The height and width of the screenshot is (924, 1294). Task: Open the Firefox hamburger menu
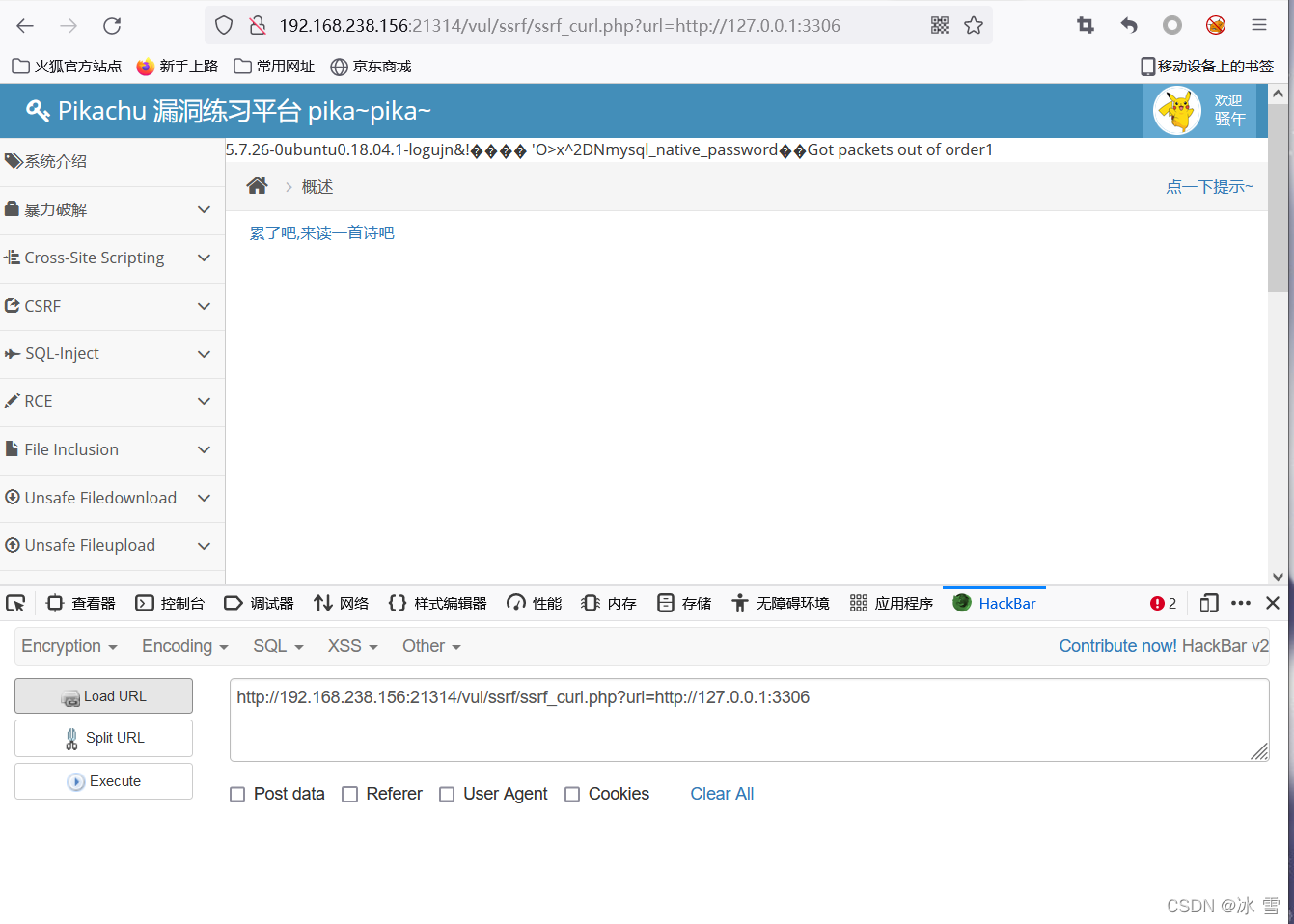[1259, 26]
